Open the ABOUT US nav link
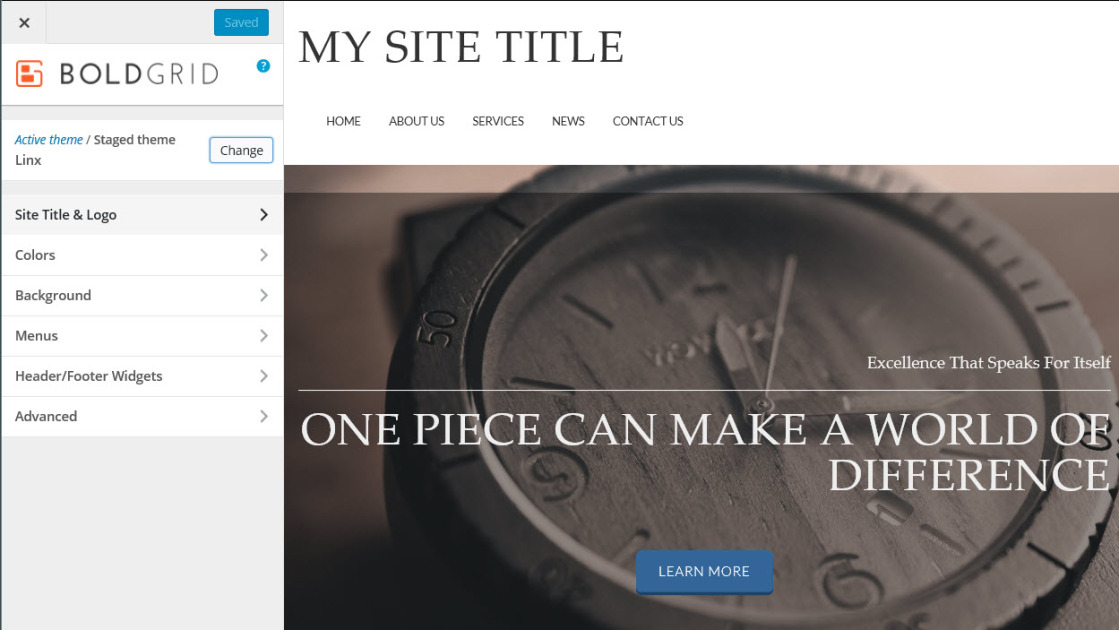The image size is (1119, 630). click(x=417, y=121)
